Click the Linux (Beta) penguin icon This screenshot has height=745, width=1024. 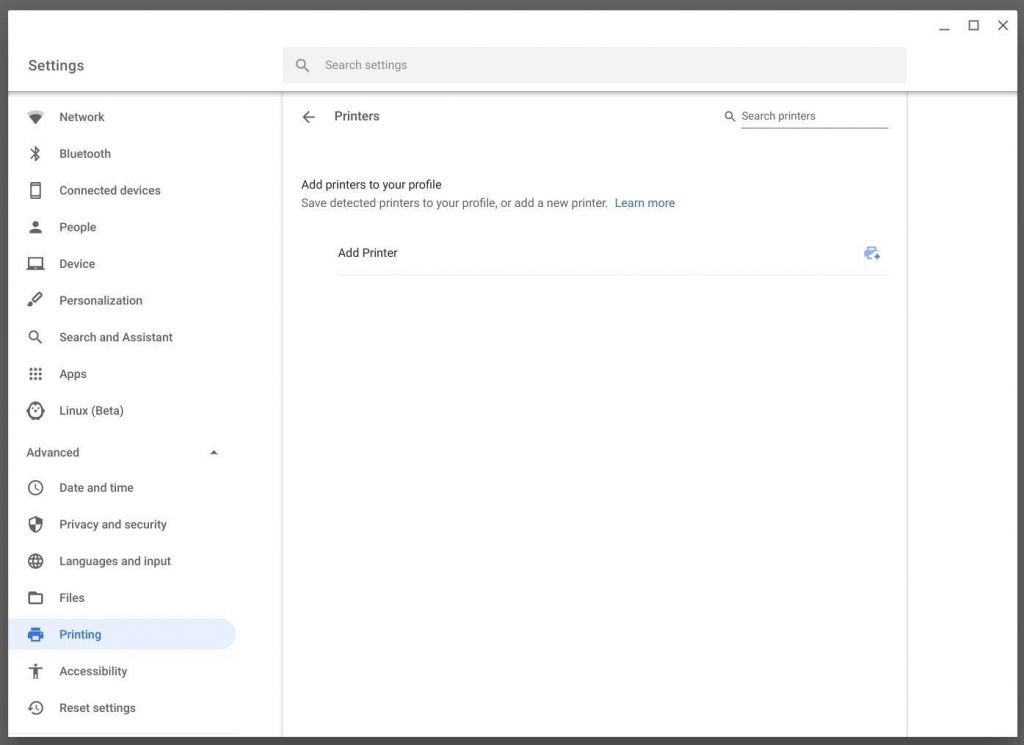36,410
